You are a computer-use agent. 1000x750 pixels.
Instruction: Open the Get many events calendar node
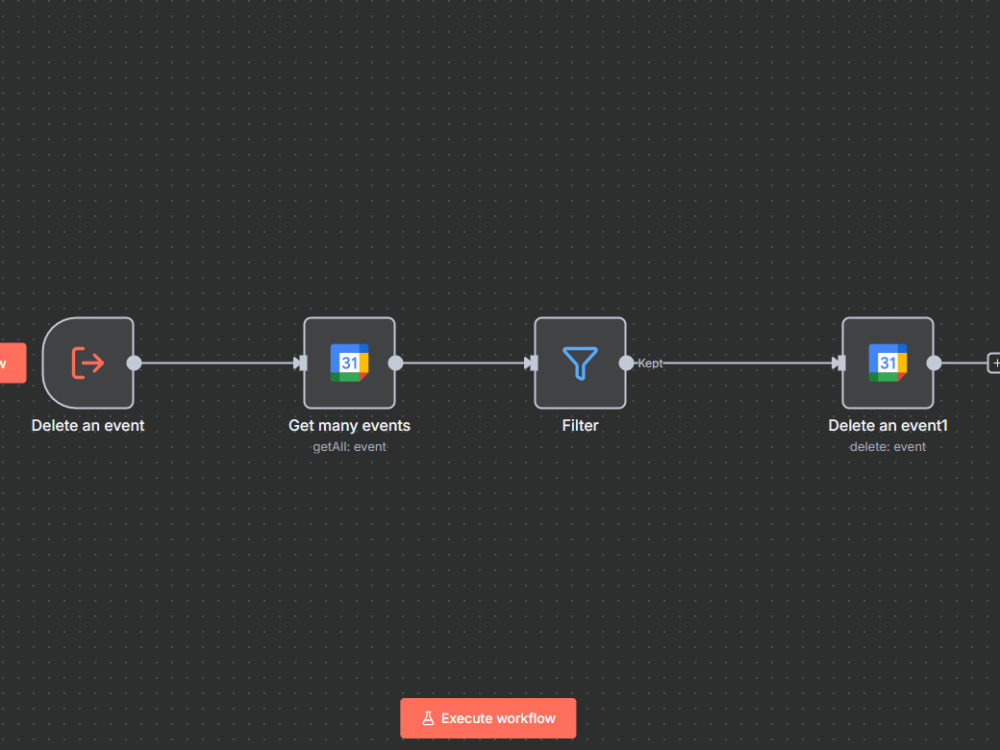[x=349, y=363]
